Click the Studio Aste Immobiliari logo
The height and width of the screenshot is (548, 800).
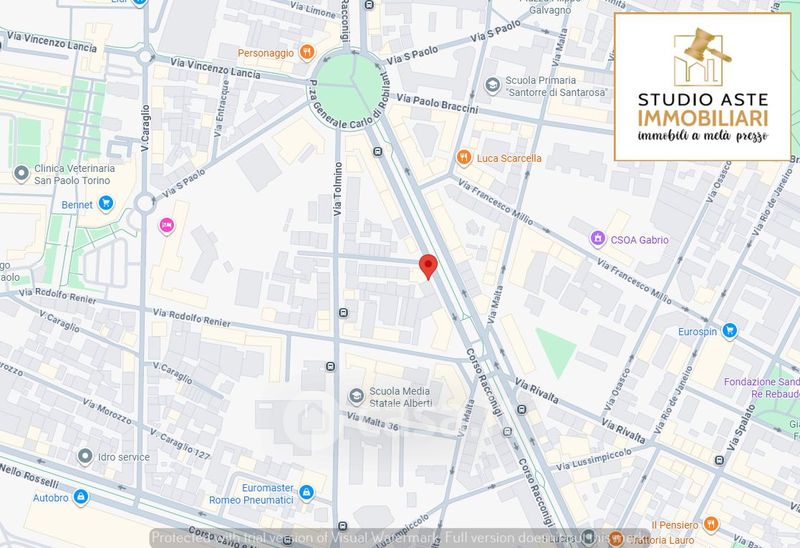[x=702, y=87]
